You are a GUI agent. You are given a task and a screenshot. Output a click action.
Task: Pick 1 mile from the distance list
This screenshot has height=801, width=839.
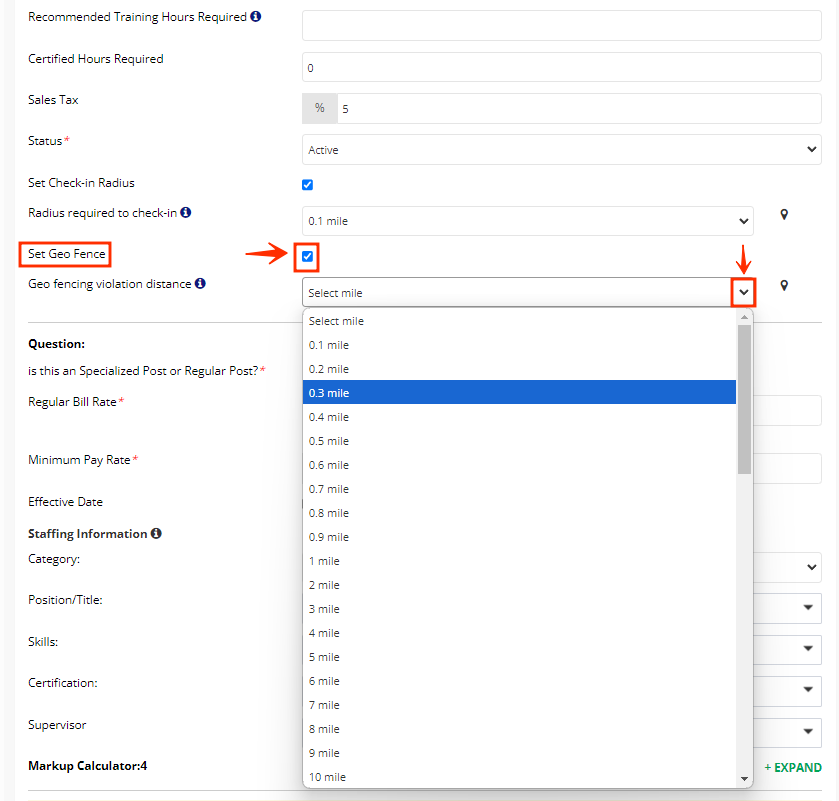(x=519, y=561)
